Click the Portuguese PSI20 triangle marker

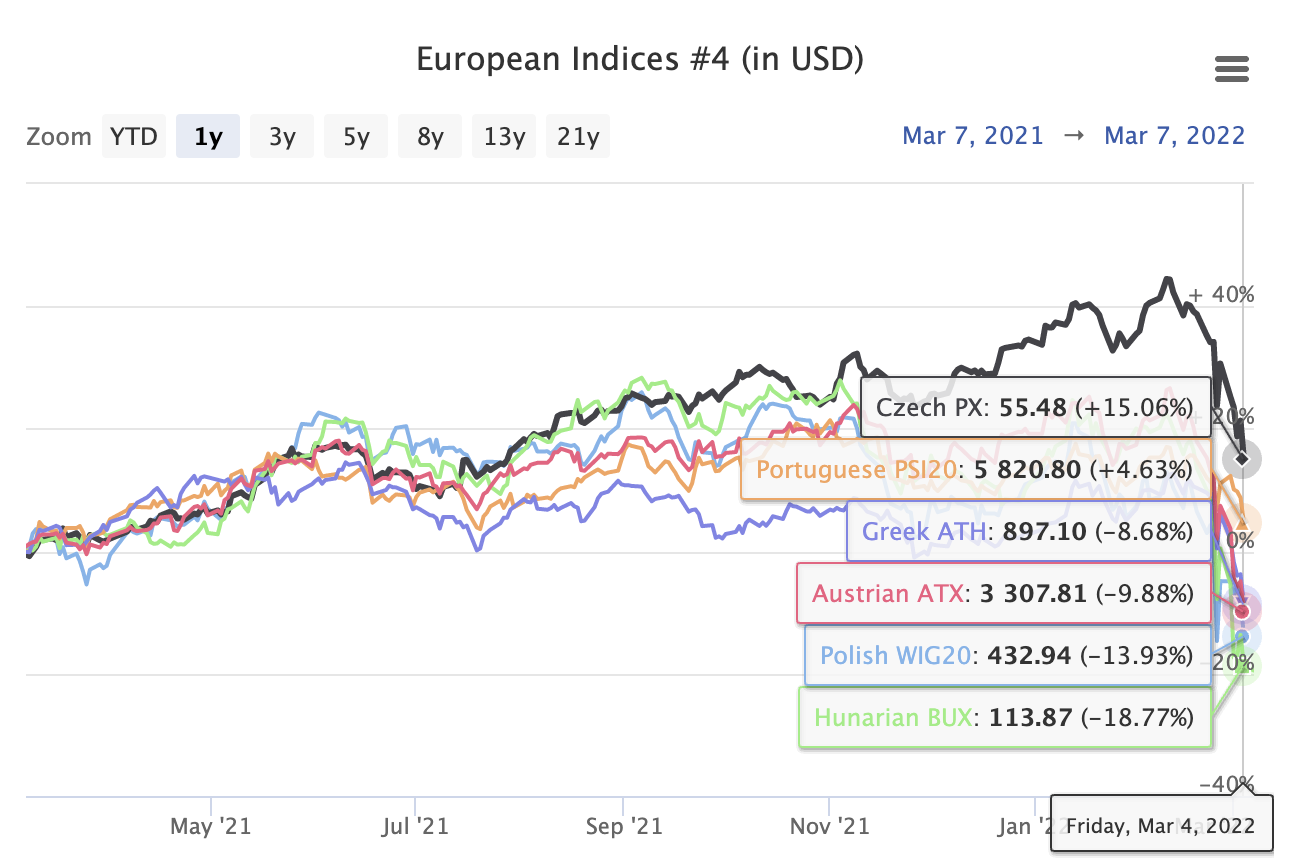[1243, 522]
